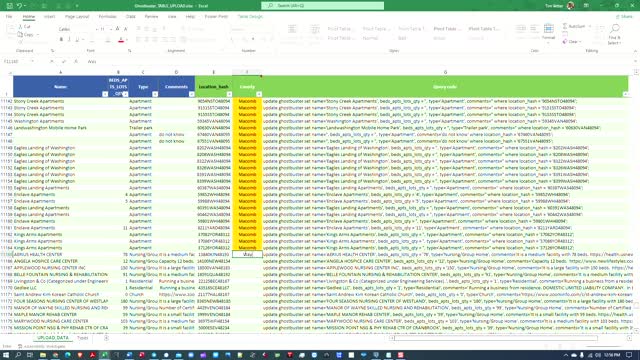Switch to the View tab

[172, 17]
